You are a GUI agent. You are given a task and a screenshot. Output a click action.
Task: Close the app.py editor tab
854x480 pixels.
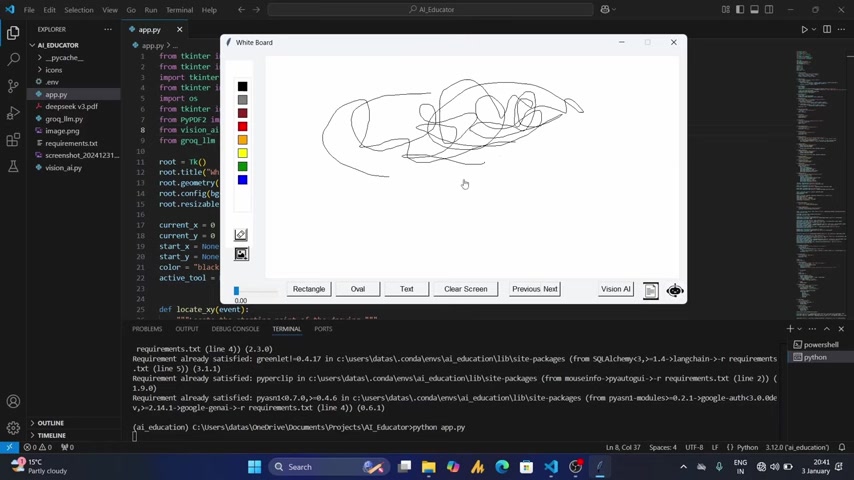coord(180,29)
